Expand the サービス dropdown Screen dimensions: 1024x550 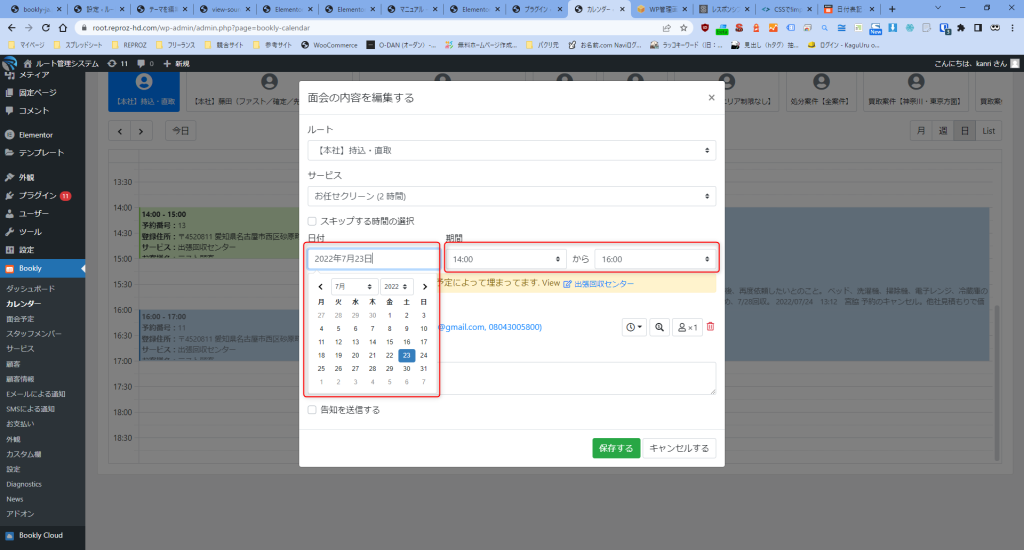(511, 196)
